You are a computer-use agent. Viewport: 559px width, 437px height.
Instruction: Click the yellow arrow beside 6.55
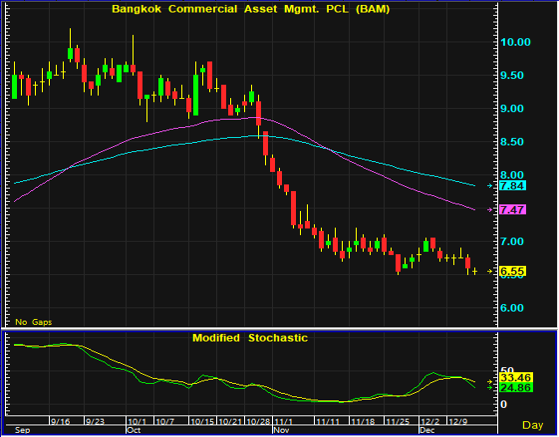pyautogui.click(x=489, y=272)
